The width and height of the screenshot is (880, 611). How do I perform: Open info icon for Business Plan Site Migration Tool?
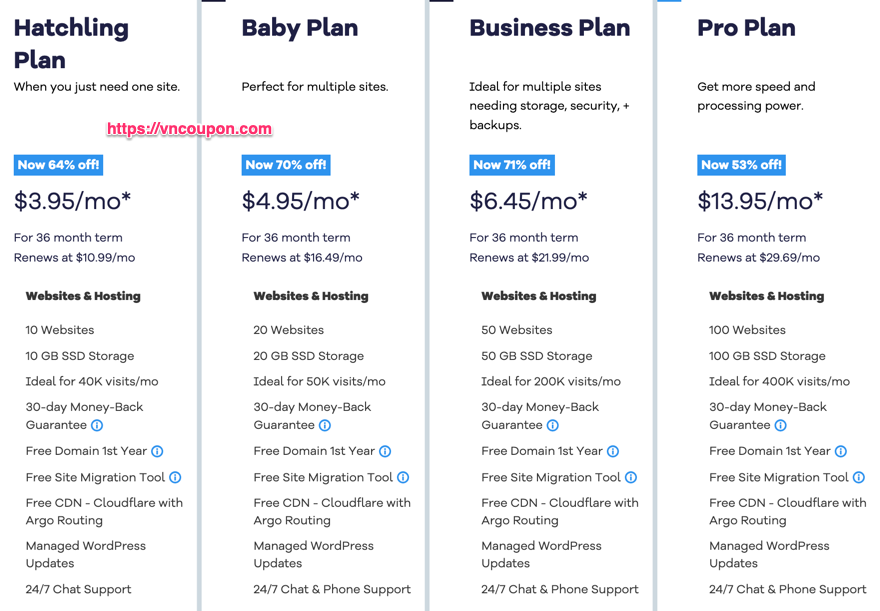coord(631,477)
